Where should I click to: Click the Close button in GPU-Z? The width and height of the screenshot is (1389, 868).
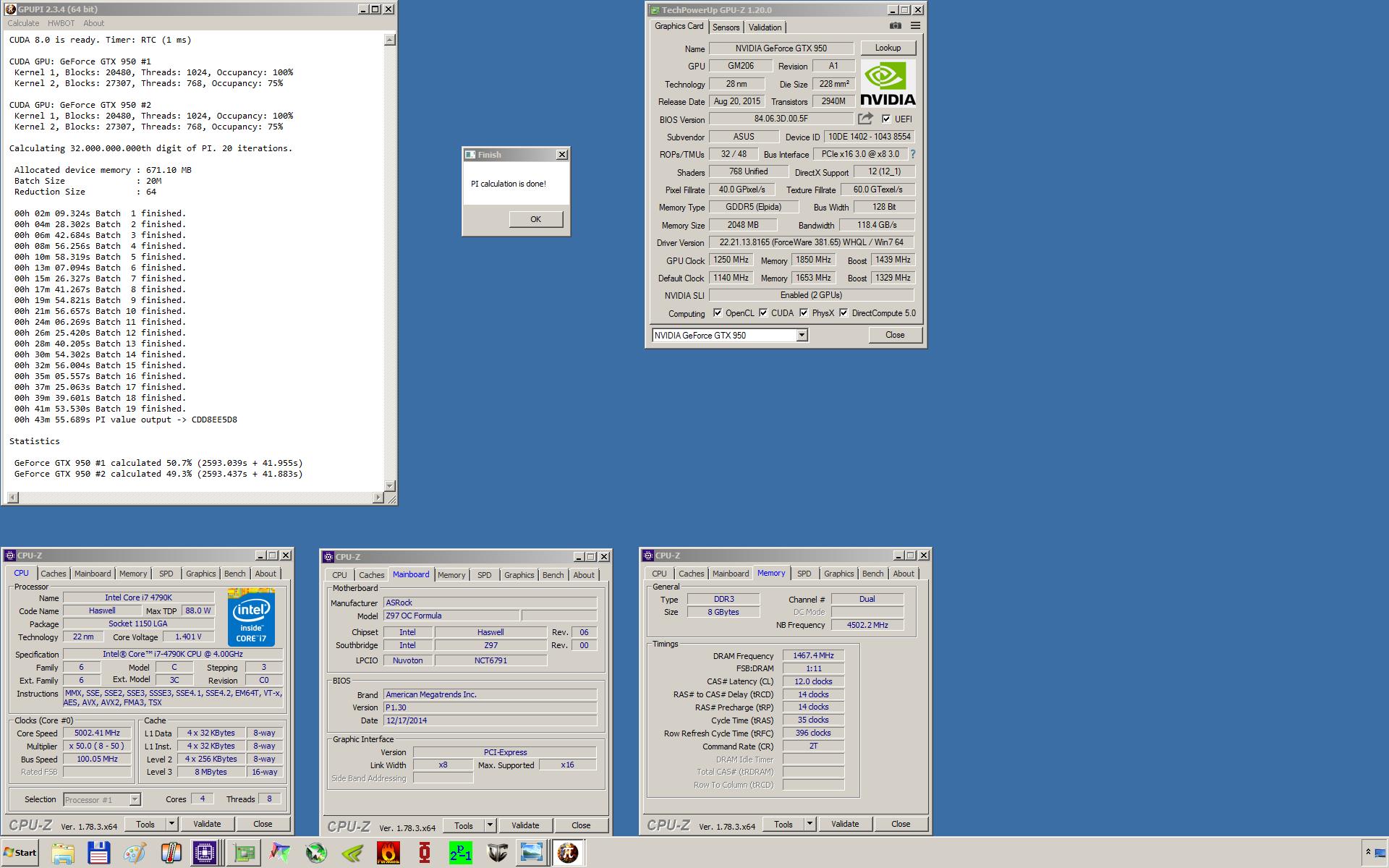tap(895, 335)
